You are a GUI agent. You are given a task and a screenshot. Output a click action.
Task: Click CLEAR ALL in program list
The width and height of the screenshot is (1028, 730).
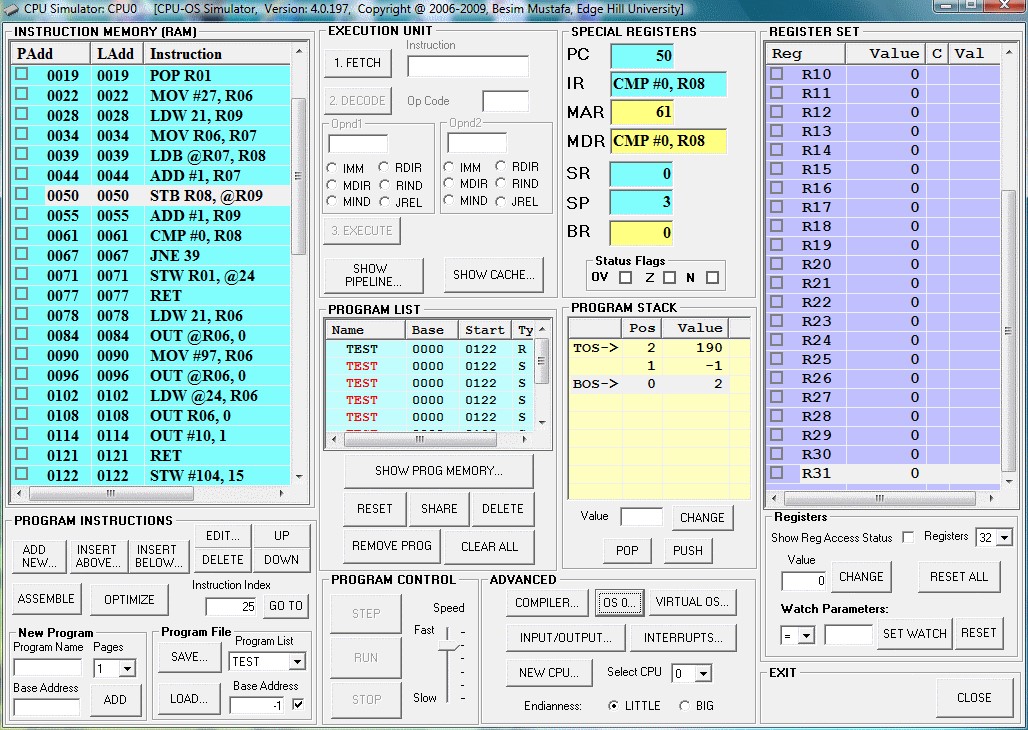(x=489, y=546)
